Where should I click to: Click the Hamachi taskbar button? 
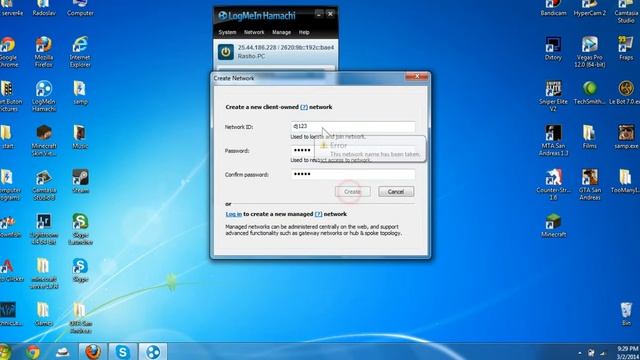point(153,352)
